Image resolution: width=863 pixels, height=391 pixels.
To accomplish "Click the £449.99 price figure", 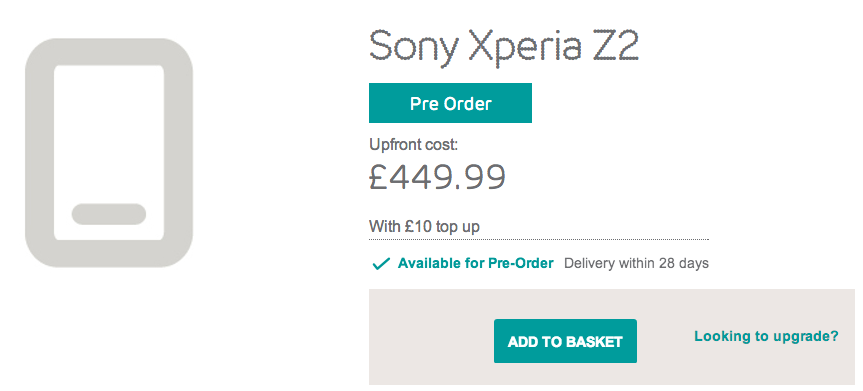I will point(437,177).
